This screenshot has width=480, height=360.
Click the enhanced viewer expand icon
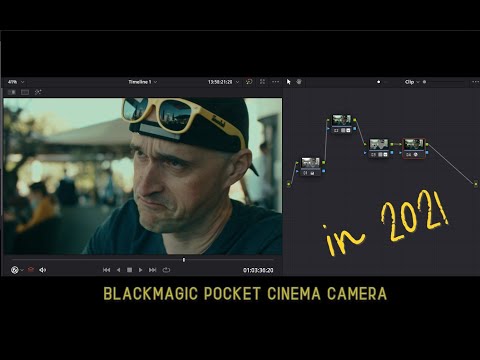point(262,82)
